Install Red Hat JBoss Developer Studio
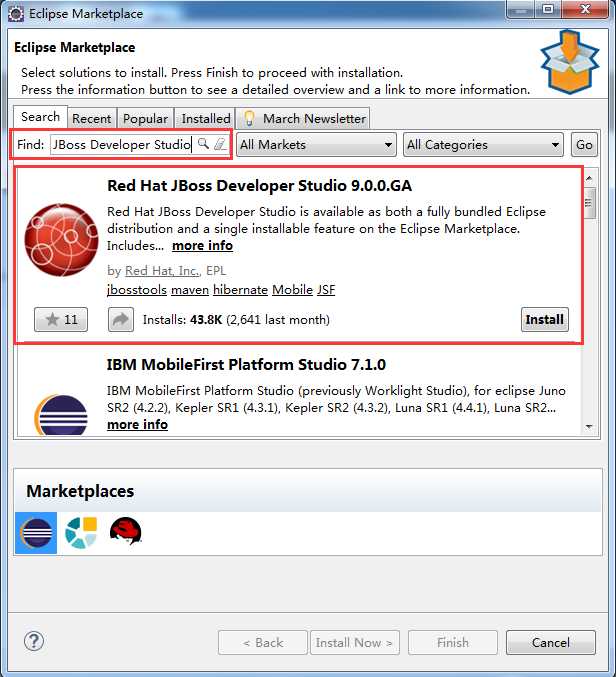 [545, 320]
